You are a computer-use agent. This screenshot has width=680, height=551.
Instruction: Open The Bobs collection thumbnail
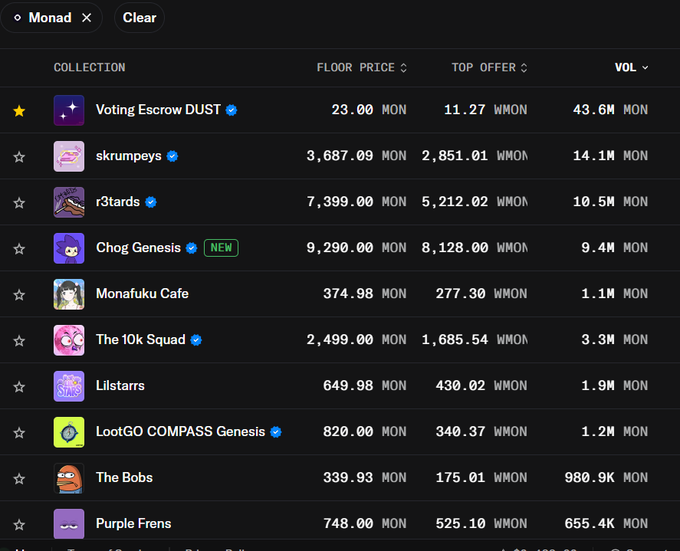click(x=69, y=478)
